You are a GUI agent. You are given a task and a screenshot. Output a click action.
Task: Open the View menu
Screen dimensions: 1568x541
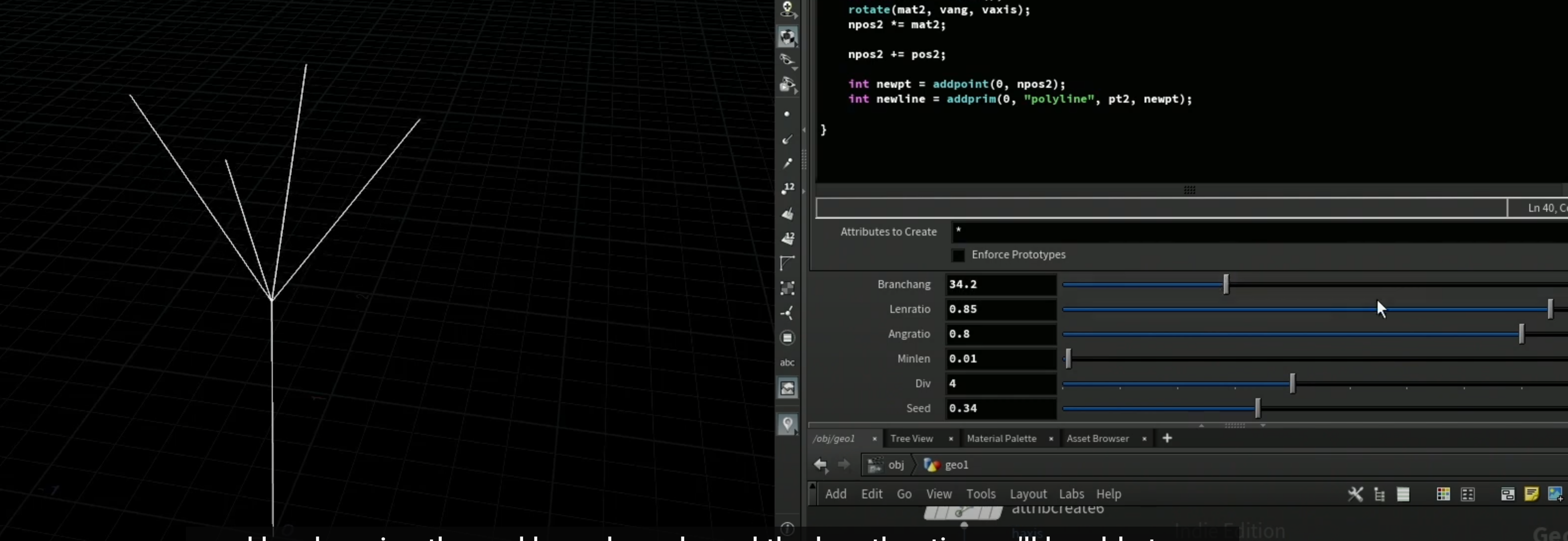click(x=939, y=494)
